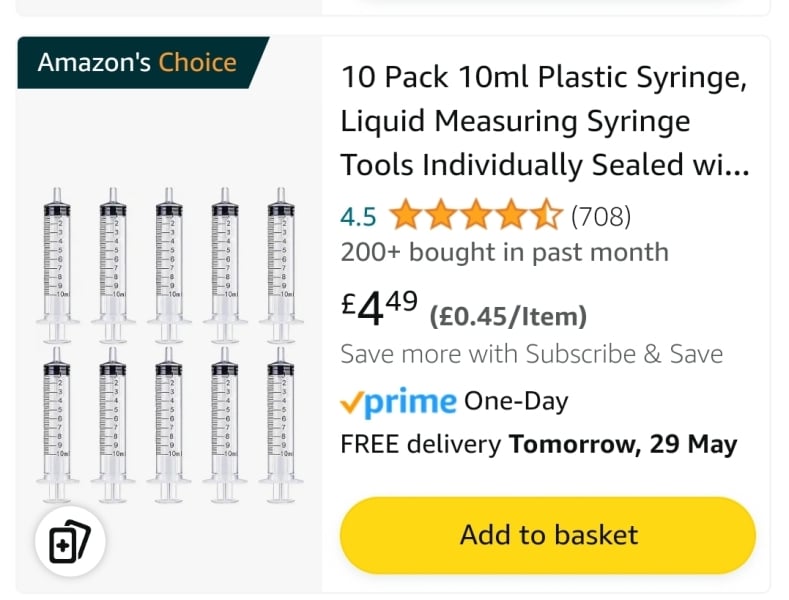Viewport: 789px width, 600px height.
Task: Open the (708) reviews count
Action: pyautogui.click(x=600, y=216)
